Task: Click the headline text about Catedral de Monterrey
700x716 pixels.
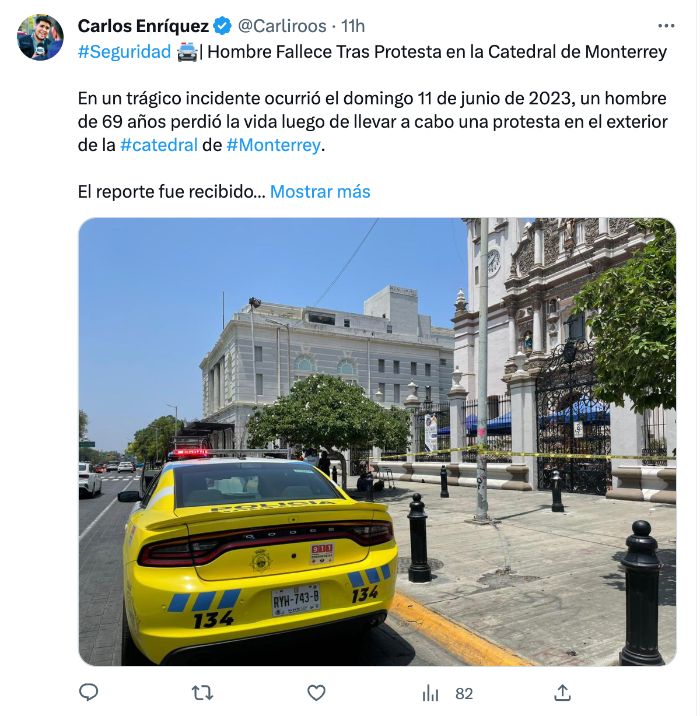Action: click(x=437, y=52)
